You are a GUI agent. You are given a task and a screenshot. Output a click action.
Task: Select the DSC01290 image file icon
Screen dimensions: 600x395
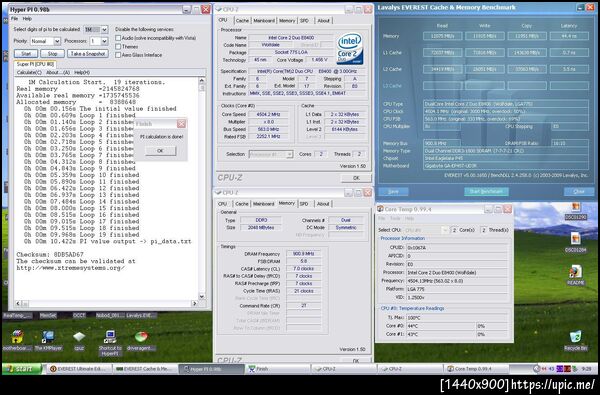pos(576,208)
